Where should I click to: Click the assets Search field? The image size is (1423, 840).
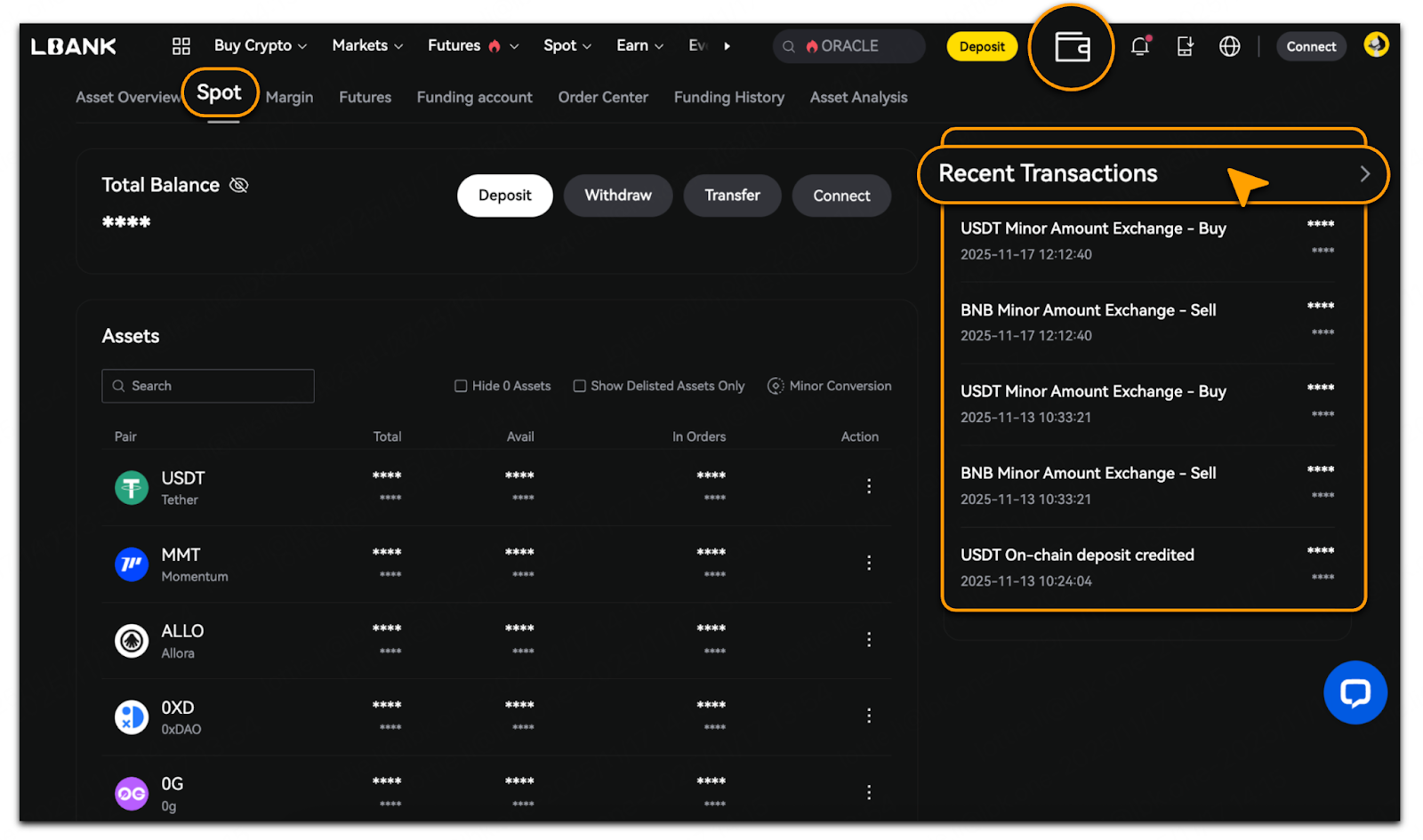[208, 386]
